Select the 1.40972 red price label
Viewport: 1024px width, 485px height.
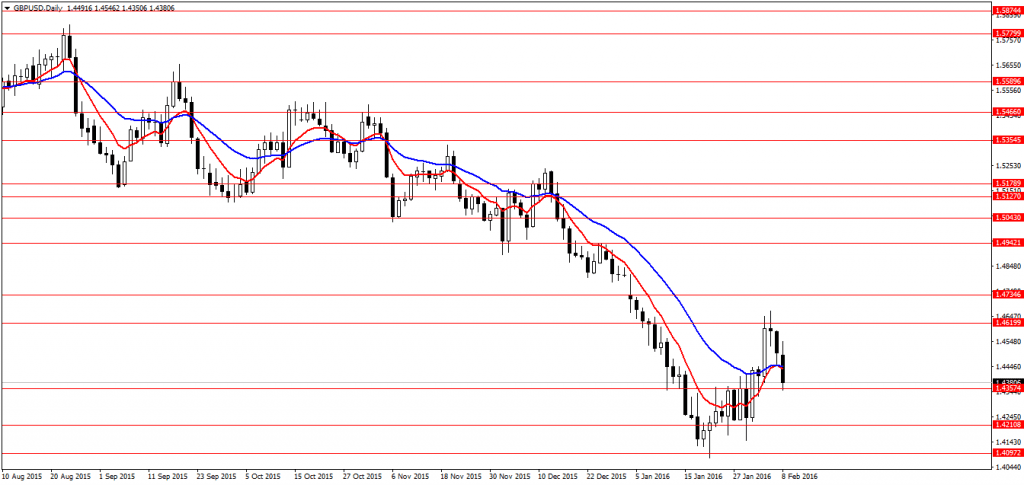pyautogui.click(x=1008, y=453)
